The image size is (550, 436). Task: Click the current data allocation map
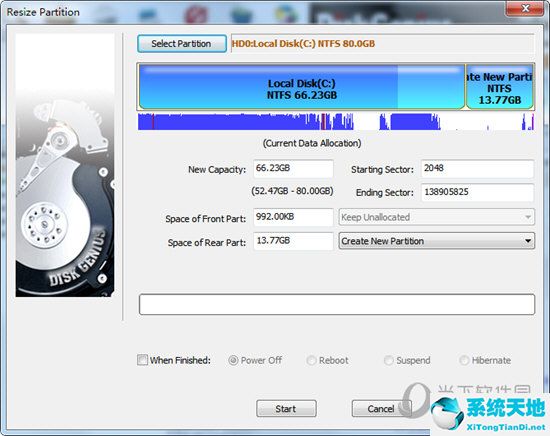(x=336, y=121)
